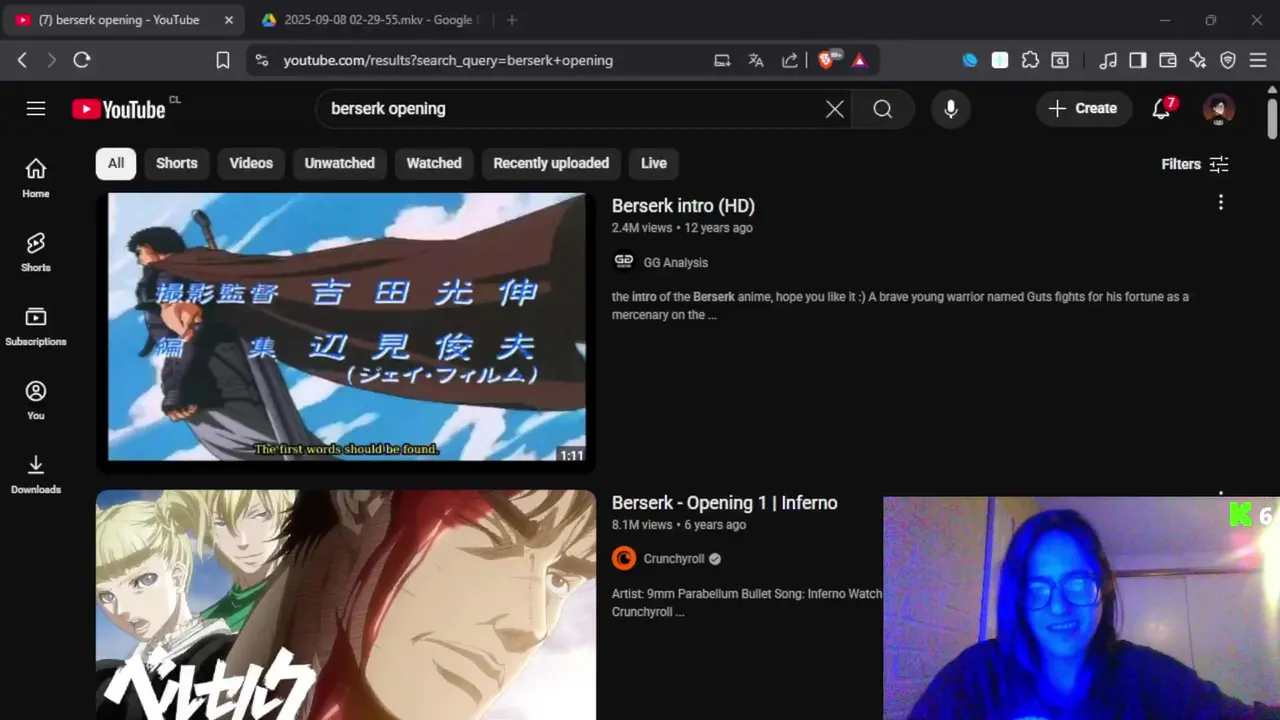
Task: Open the Create menu
Action: 1083,109
